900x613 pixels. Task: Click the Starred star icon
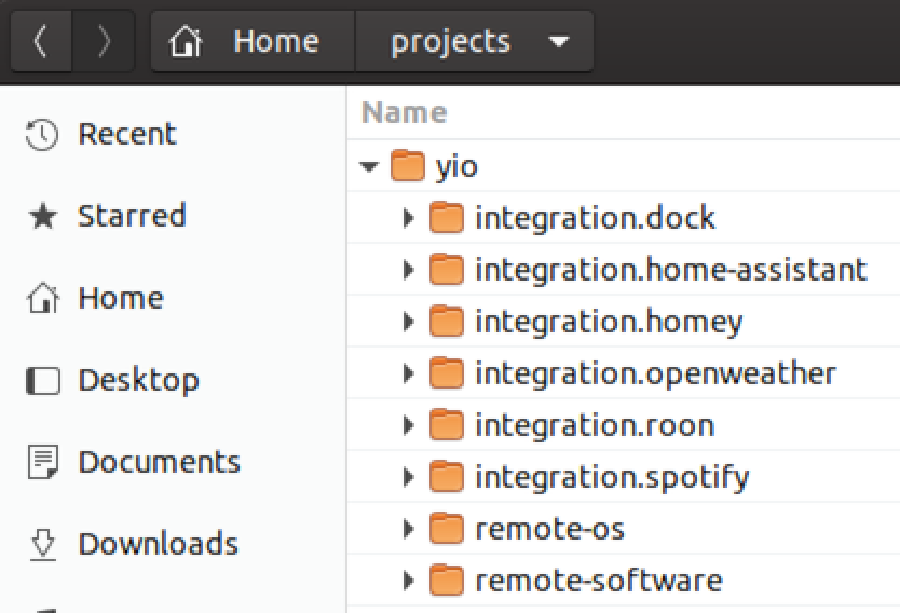coord(42,215)
